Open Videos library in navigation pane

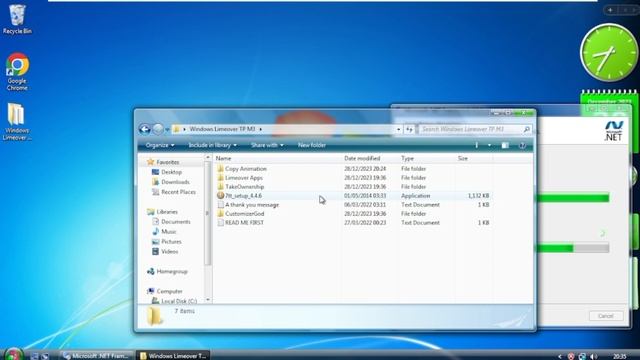pos(165,251)
